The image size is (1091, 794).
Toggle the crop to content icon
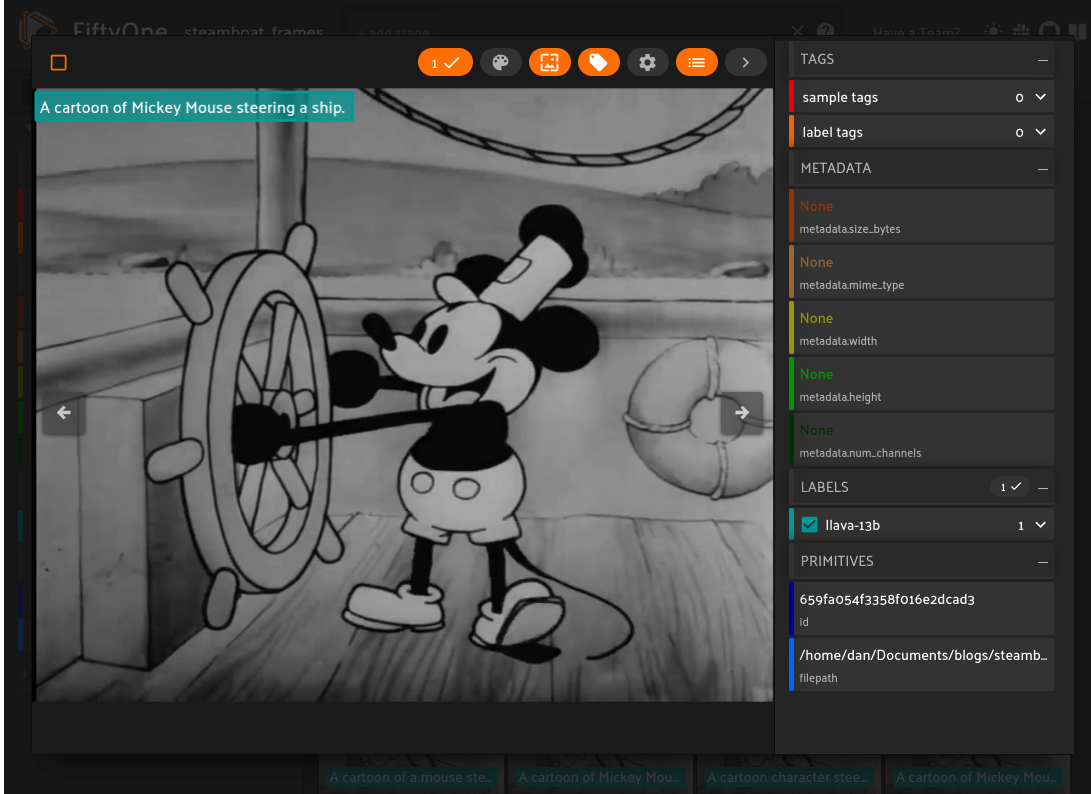pyautogui.click(x=550, y=63)
